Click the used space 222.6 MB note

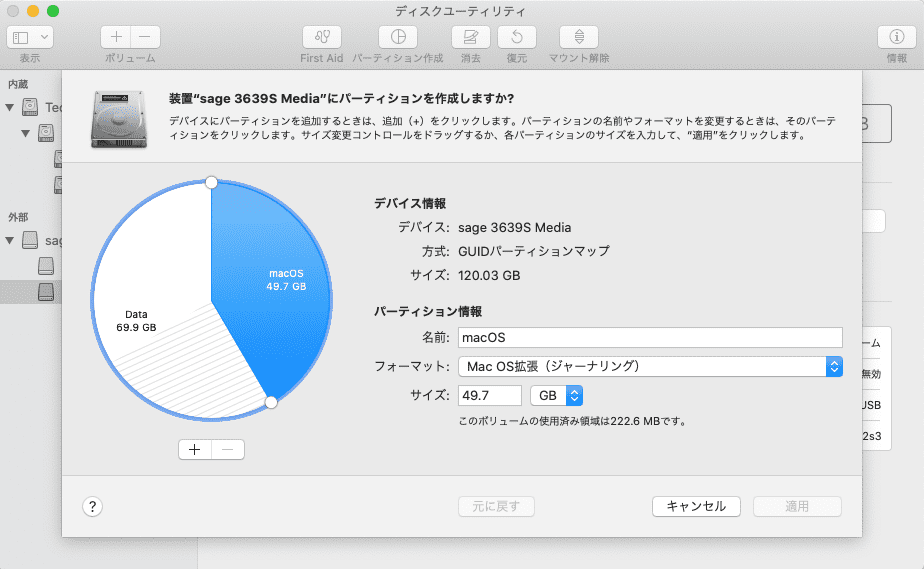pos(572,421)
